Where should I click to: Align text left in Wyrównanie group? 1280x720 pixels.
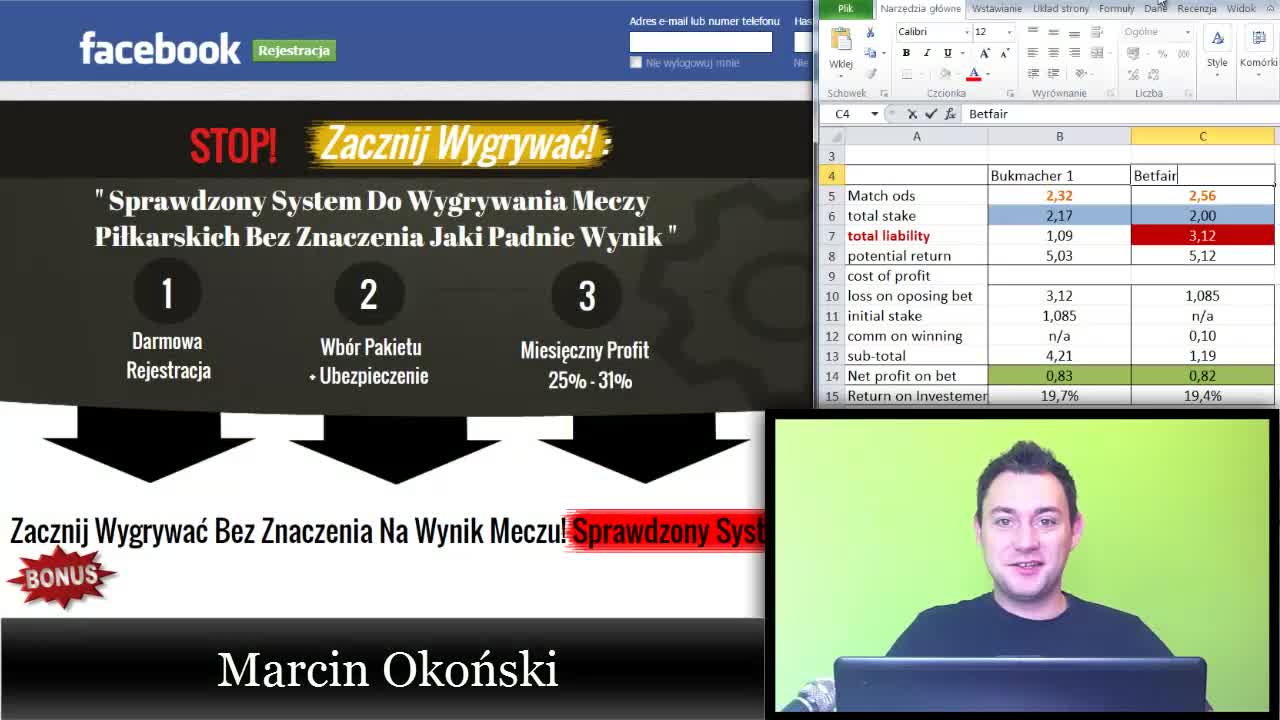tap(1033, 53)
